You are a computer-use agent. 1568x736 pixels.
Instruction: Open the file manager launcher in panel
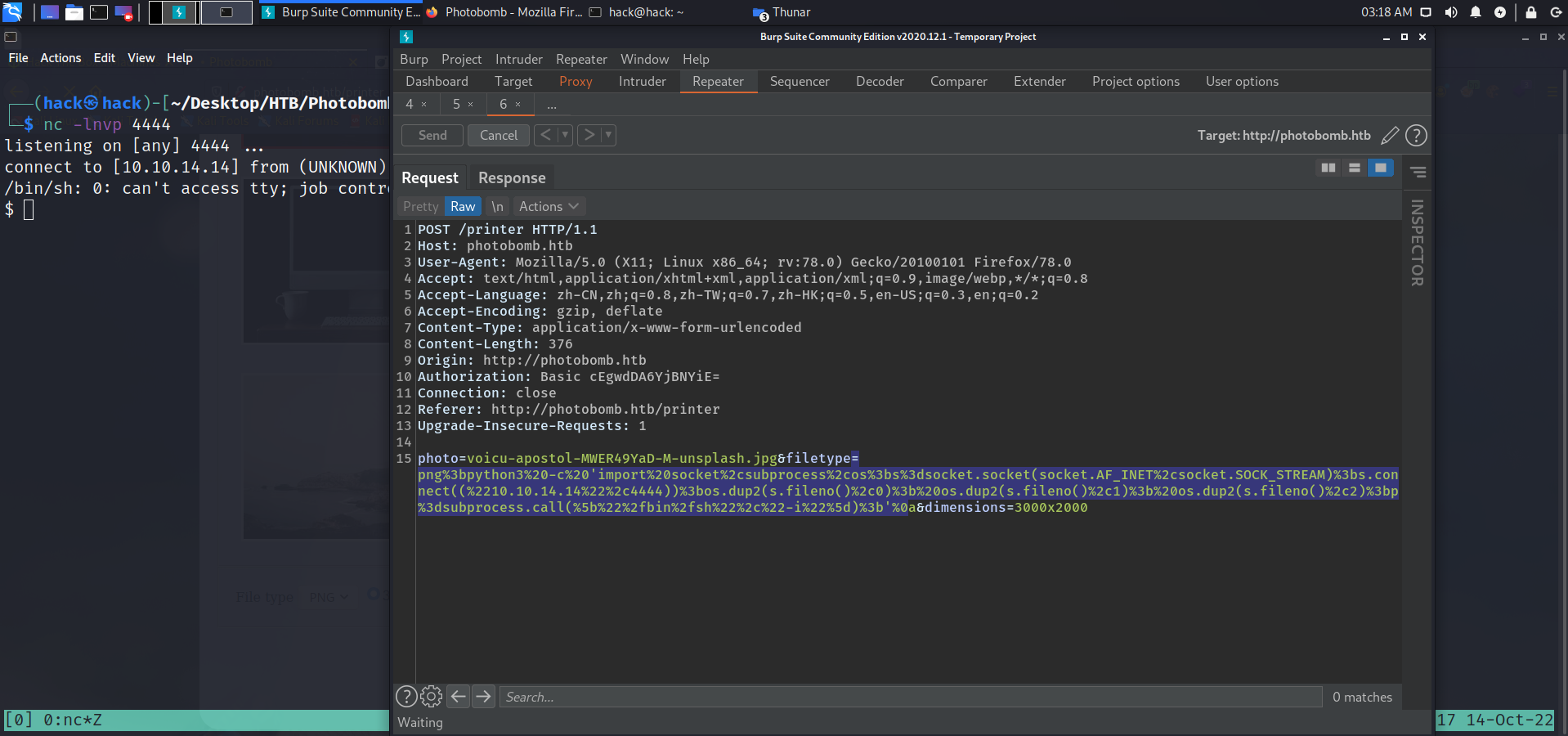coord(74,12)
